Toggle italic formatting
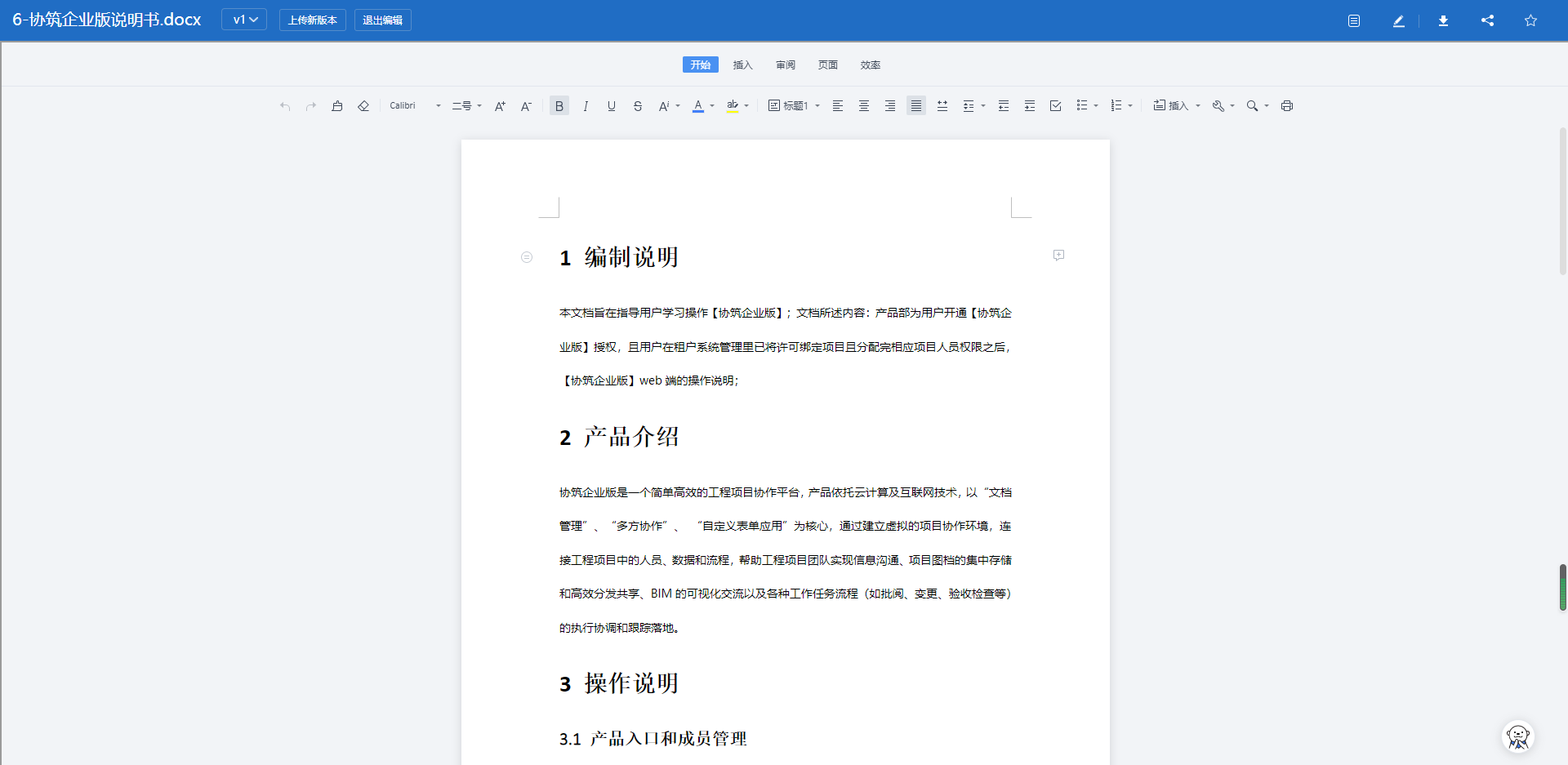Viewport: 1568px width, 765px height. [x=585, y=105]
